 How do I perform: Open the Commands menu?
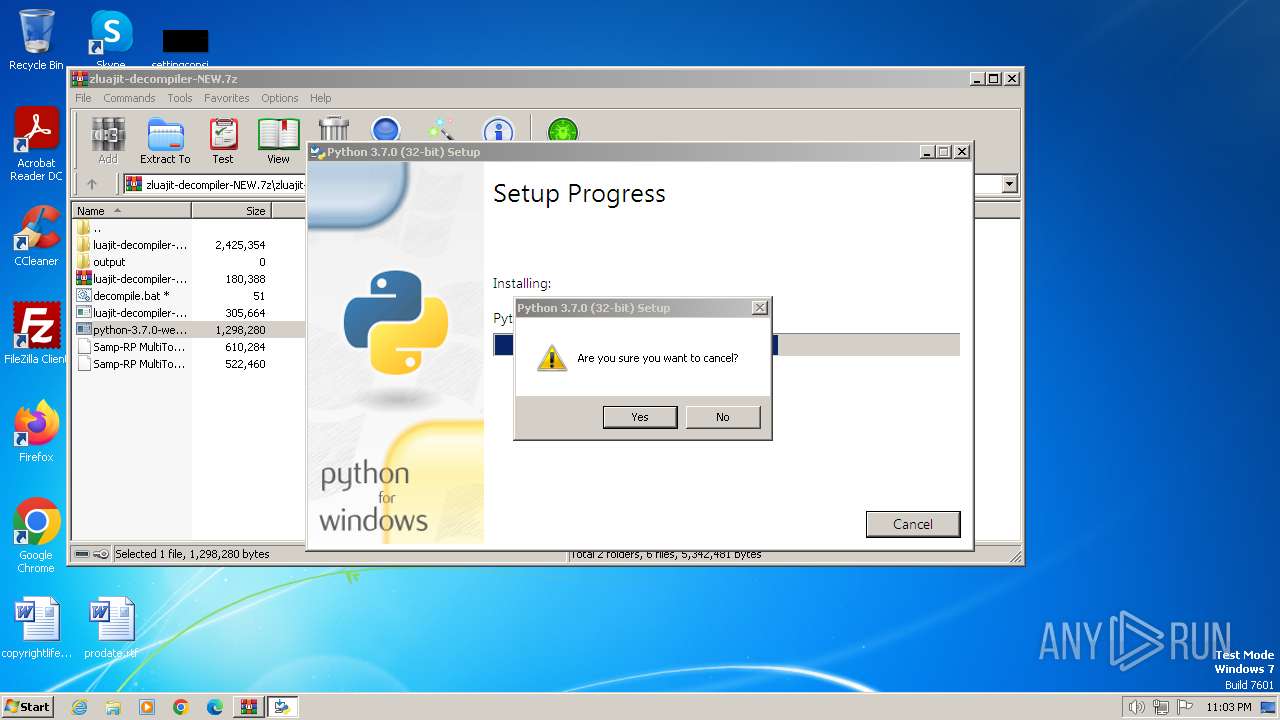[129, 98]
